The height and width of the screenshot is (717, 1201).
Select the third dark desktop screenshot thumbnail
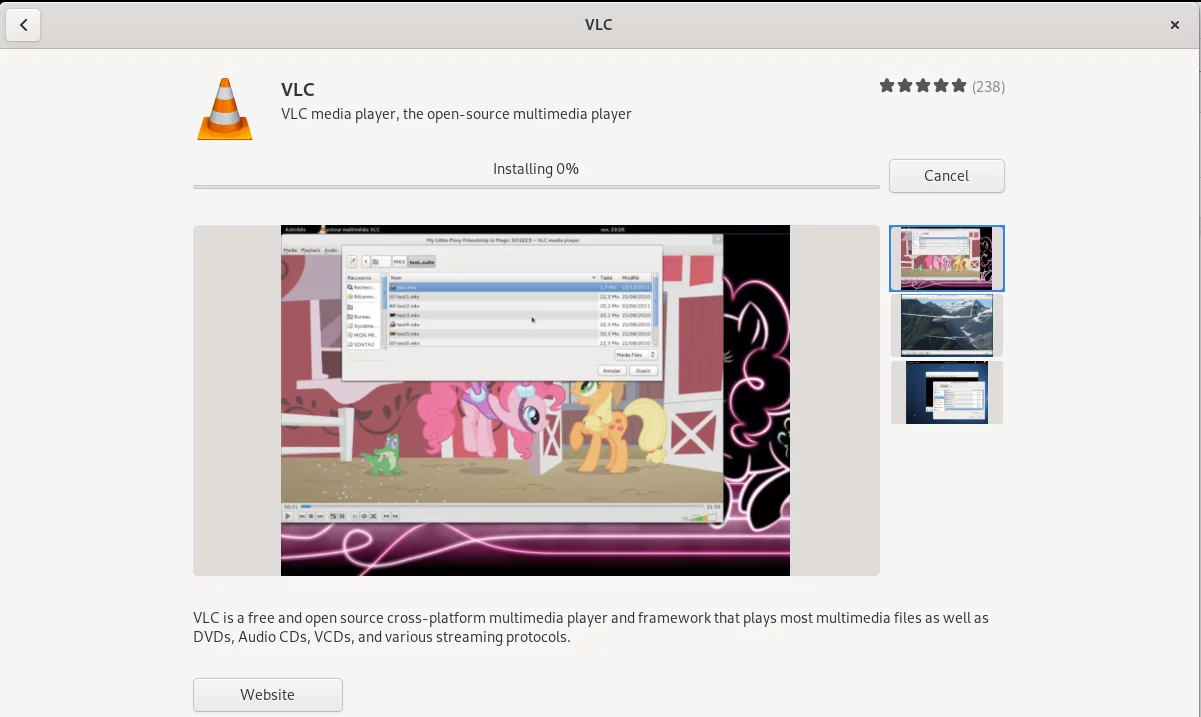tap(947, 392)
